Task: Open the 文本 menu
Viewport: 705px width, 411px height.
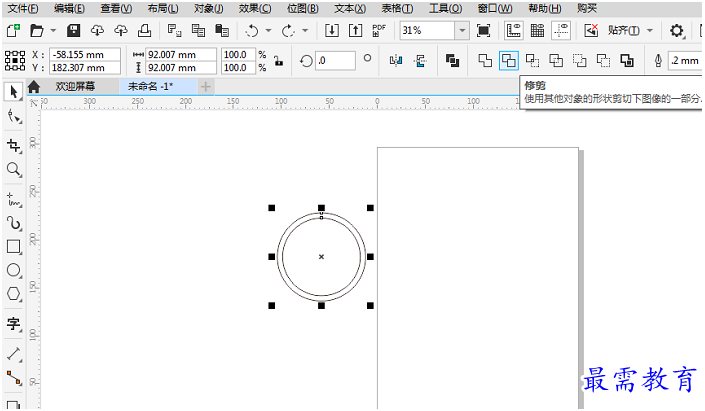Action: click(x=350, y=9)
